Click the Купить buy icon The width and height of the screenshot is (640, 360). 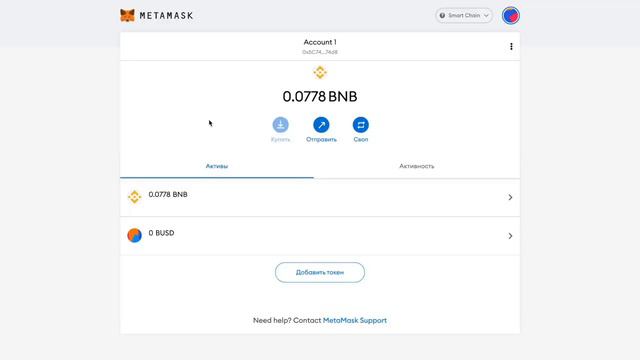[280, 125]
